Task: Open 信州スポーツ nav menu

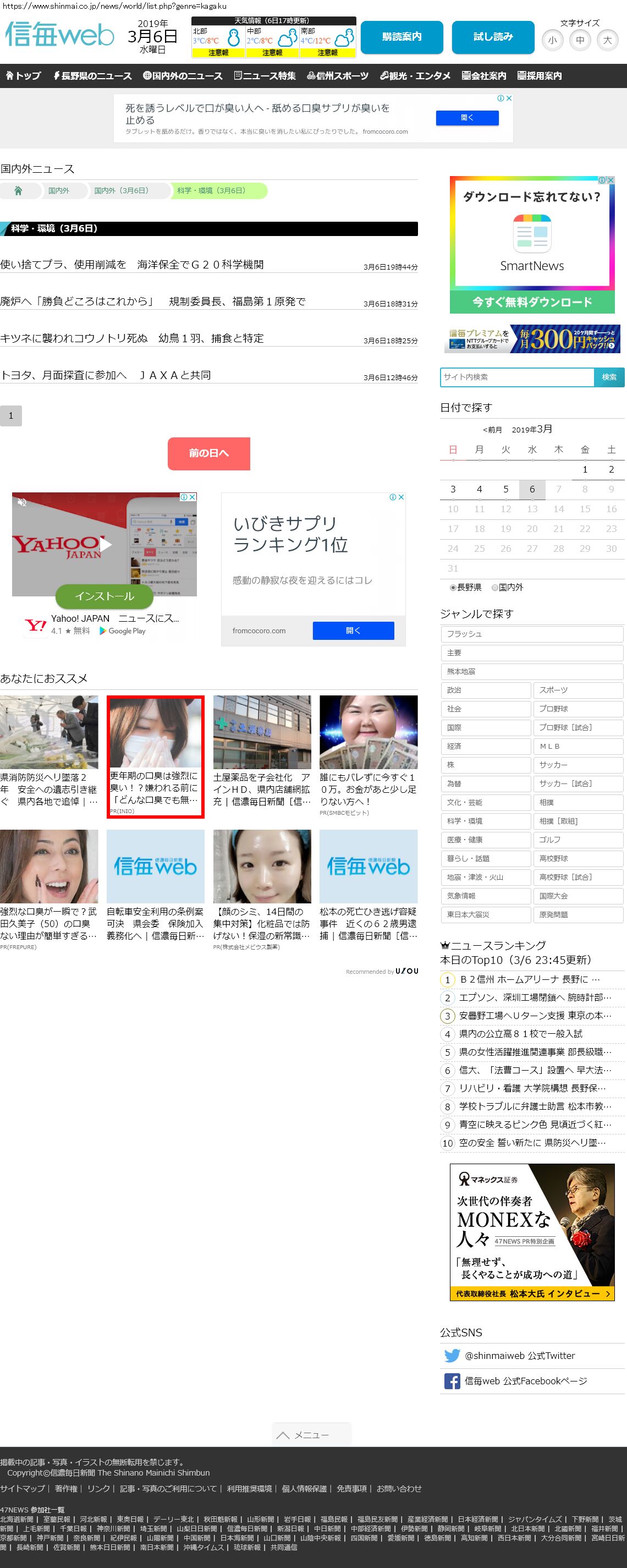Action: pos(337,76)
